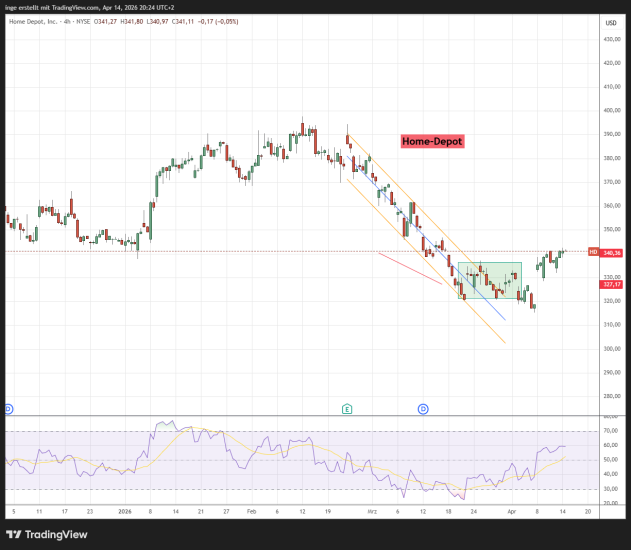Image resolution: width=631 pixels, height=550 pixels.
Task: Click the USD currency label
Action: point(609,22)
